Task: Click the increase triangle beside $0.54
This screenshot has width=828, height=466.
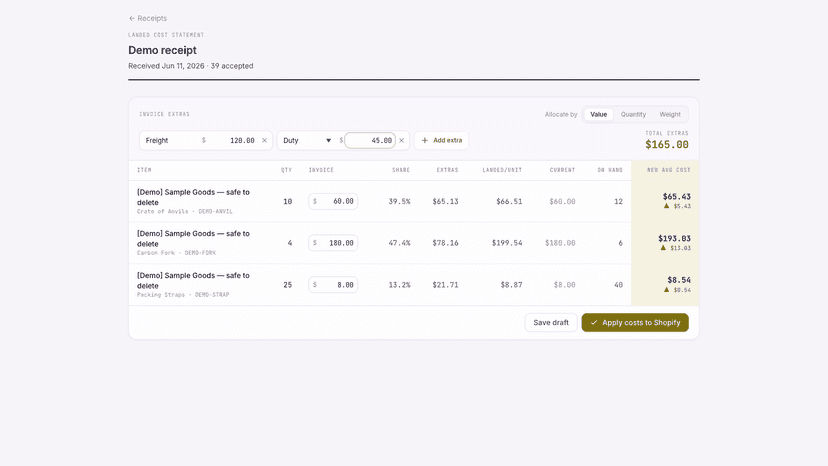Action: (x=666, y=290)
